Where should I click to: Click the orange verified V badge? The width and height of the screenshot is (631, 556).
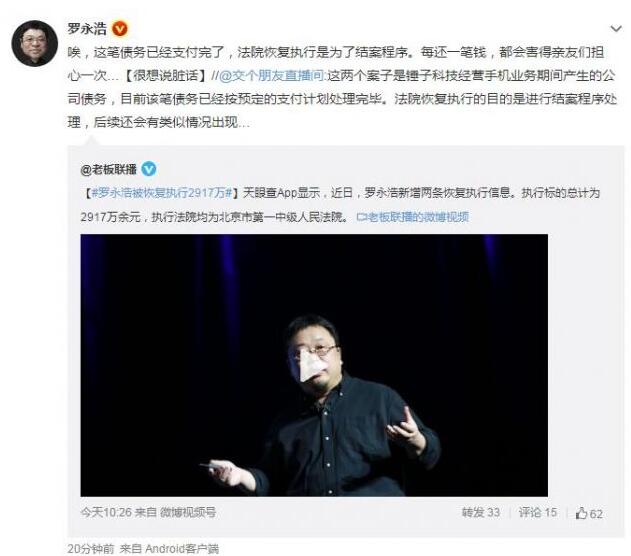[120, 29]
